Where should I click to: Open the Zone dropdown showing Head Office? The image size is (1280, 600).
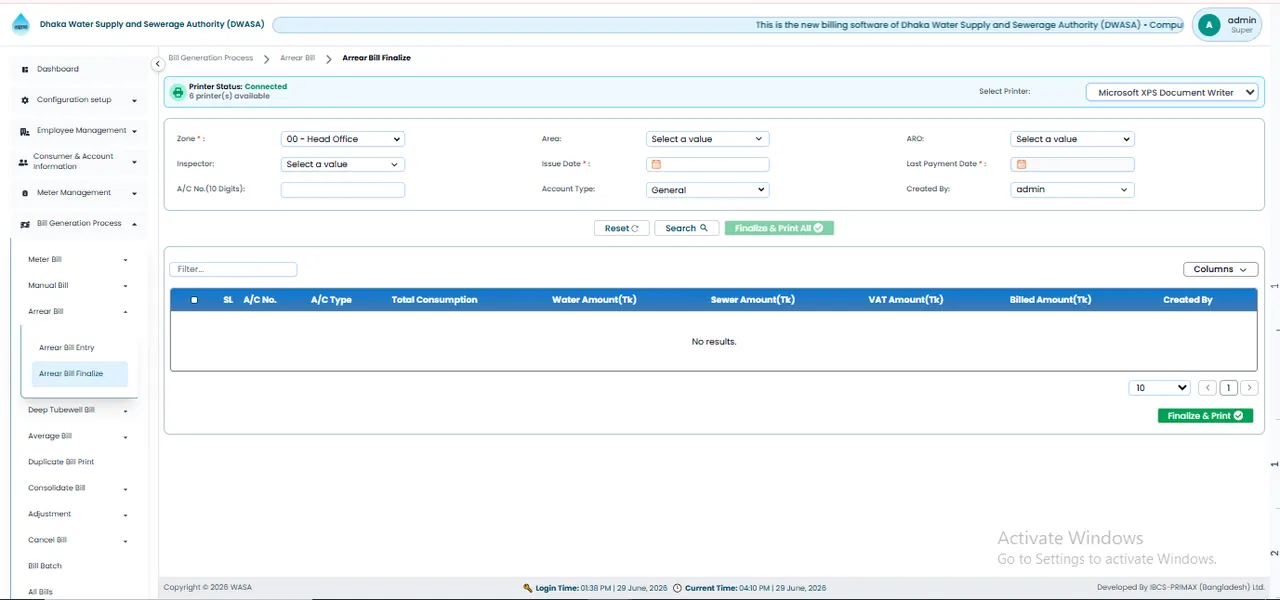pos(343,139)
